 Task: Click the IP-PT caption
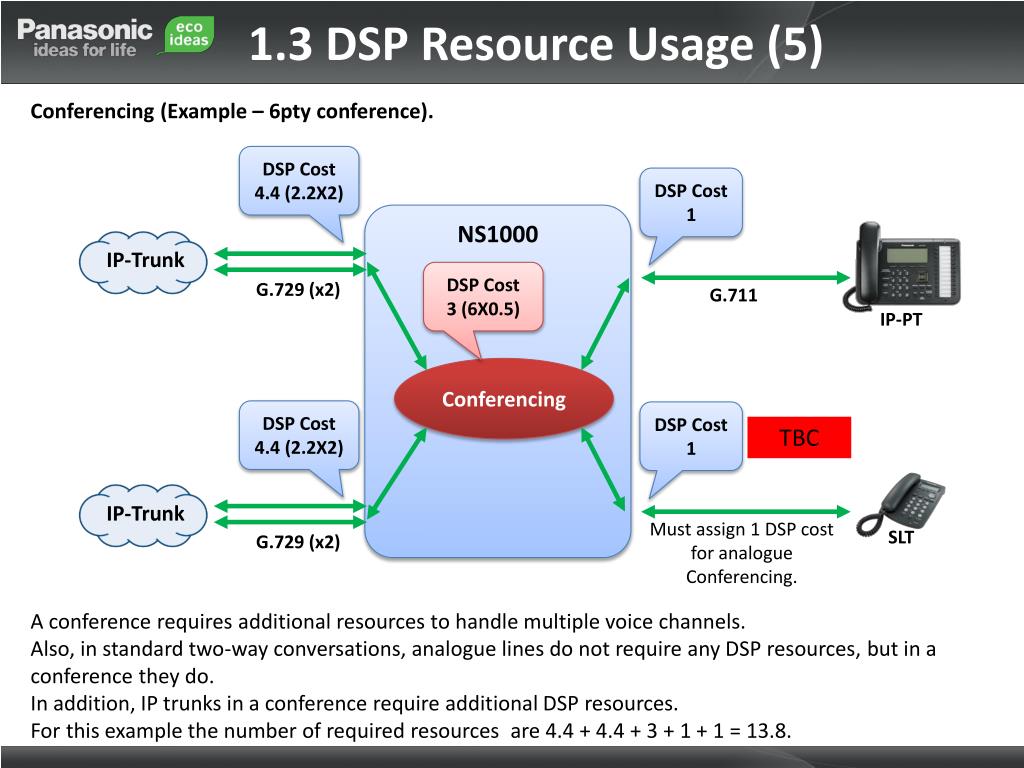901,320
